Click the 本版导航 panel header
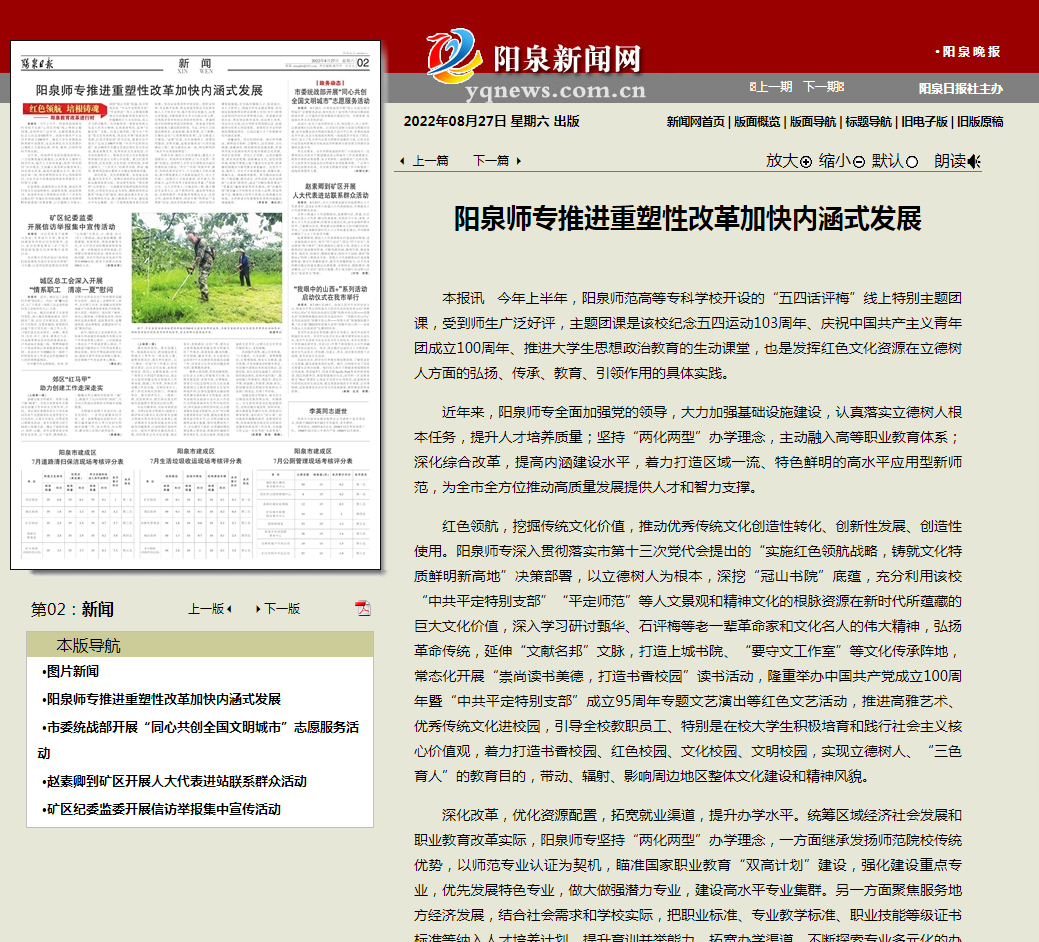The width and height of the screenshot is (1039, 942). (x=199, y=645)
